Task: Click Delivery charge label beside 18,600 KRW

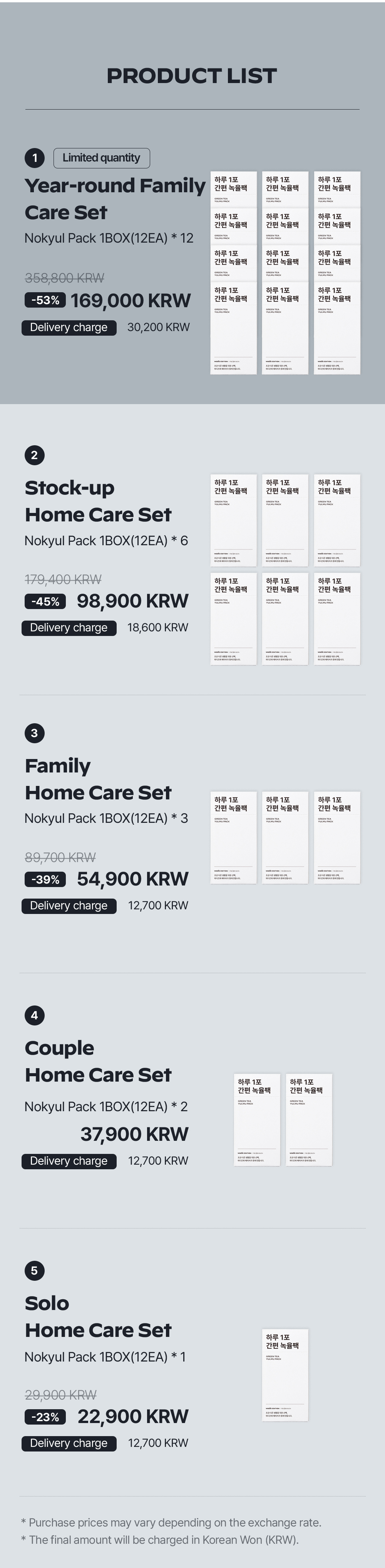Action: [69, 628]
